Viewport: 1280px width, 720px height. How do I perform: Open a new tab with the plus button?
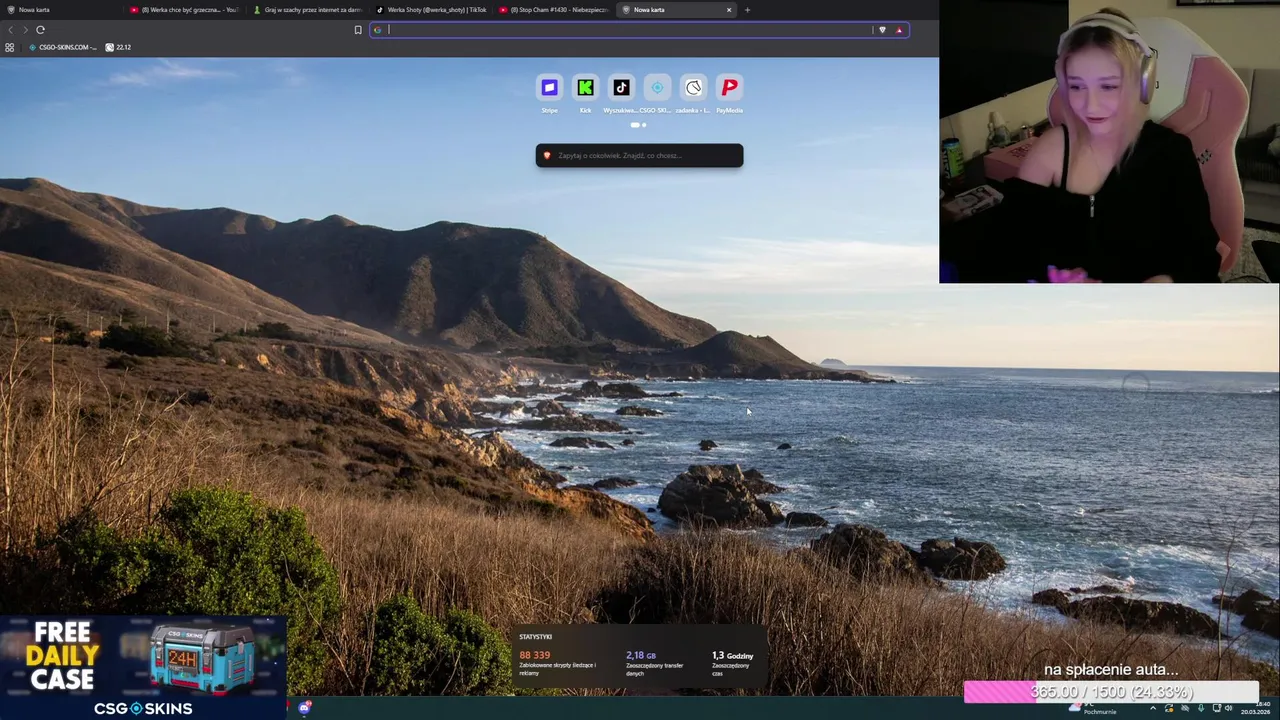click(x=747, y=10)
